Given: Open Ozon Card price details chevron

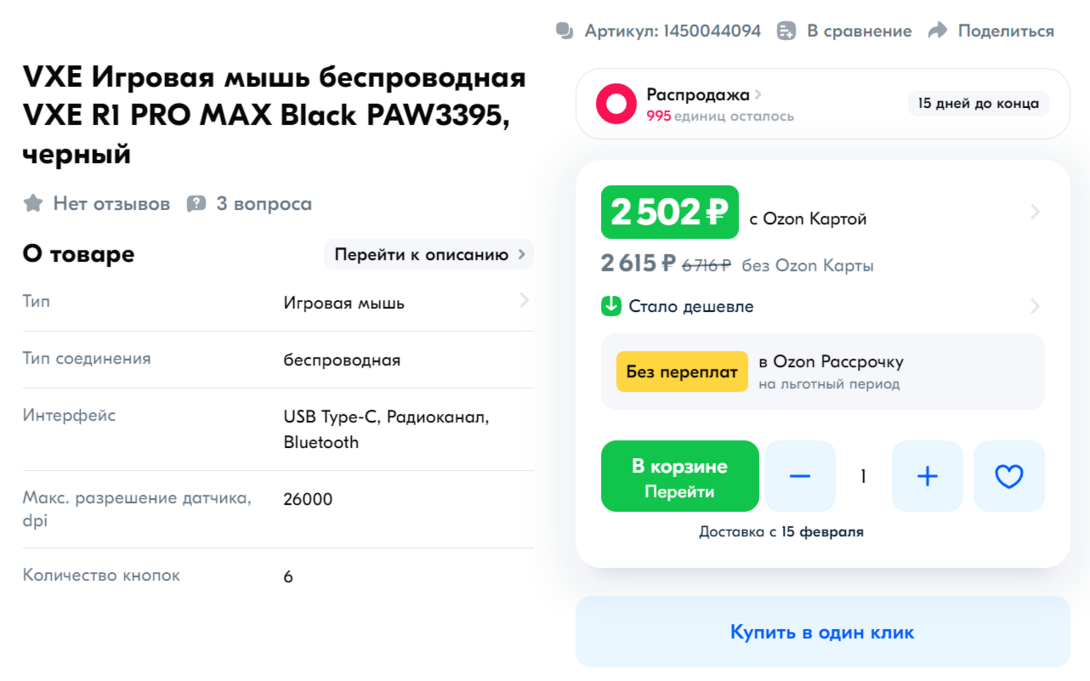Looking at the screenshot, I should [x=1035, y=212].
